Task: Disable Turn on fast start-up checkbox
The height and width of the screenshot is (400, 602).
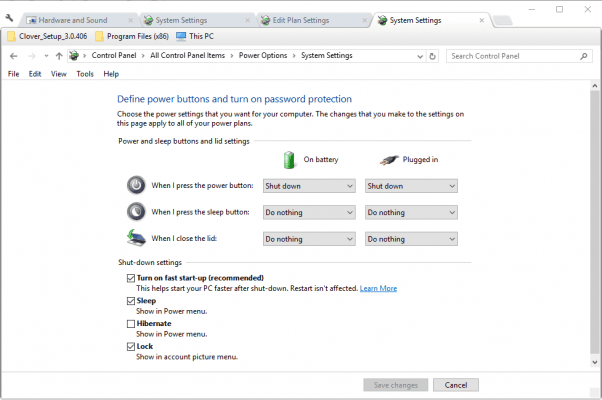Action: (131, 277)
